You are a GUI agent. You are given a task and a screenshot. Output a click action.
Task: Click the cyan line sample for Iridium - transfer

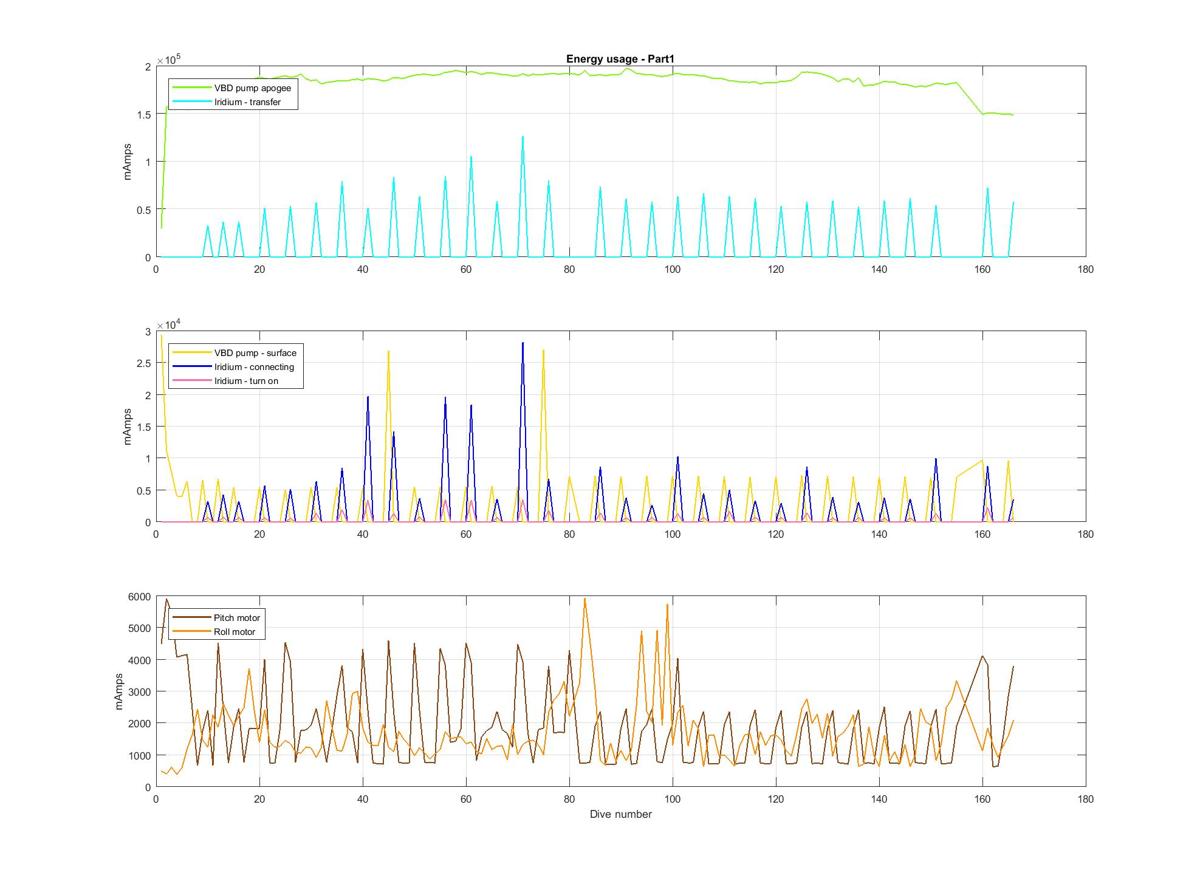[x=191, y=102]
